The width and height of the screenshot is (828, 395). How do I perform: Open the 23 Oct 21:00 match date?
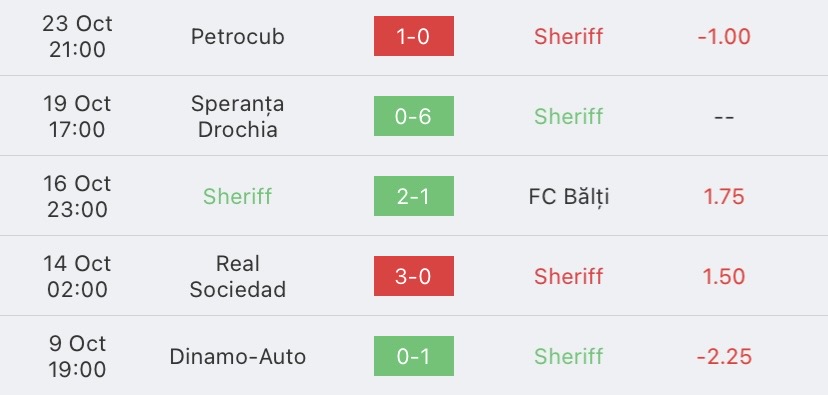click(x=77, y=36)
